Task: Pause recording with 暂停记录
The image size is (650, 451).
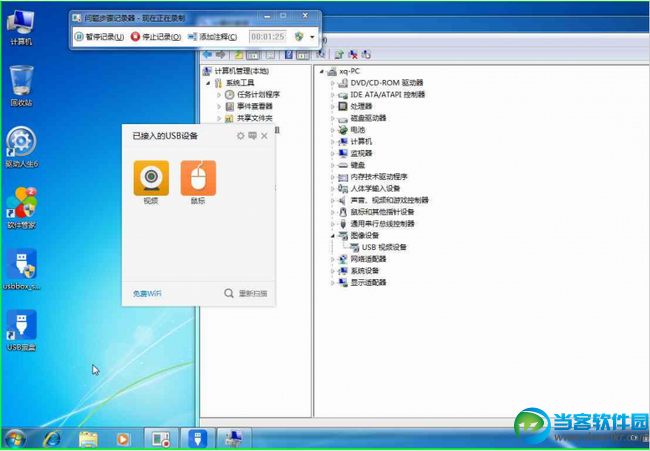Action: tap(99, 37)
